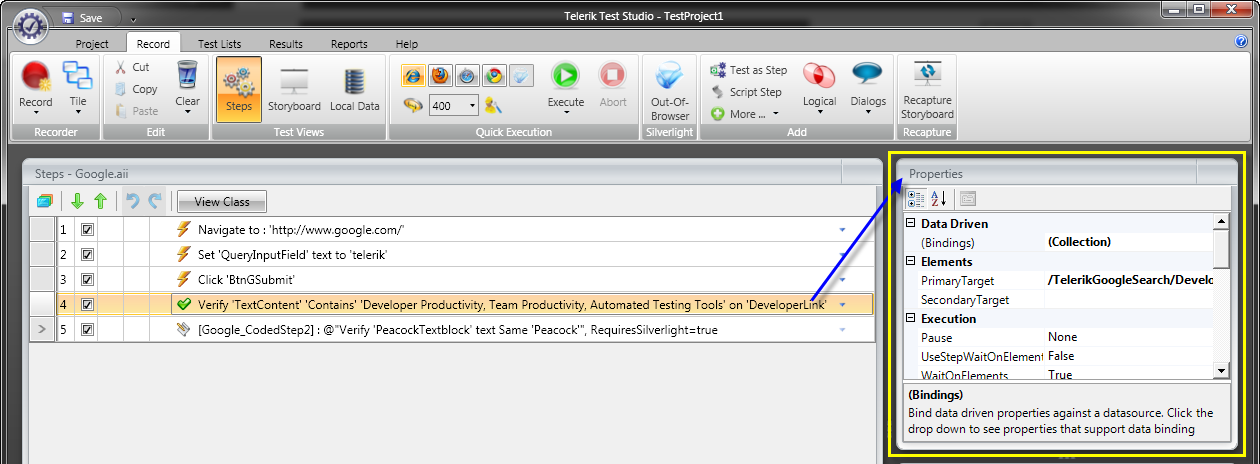1260x464 pixels.
Task: Click the PrimaryTarget property value field
Action: pyautogui.click(x=1128, y=281)
